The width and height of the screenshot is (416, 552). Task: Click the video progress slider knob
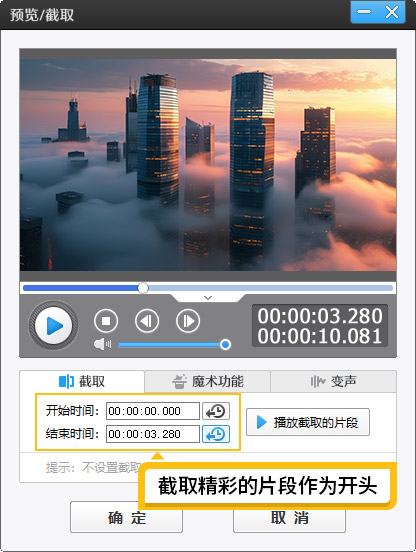pos(143,288)
